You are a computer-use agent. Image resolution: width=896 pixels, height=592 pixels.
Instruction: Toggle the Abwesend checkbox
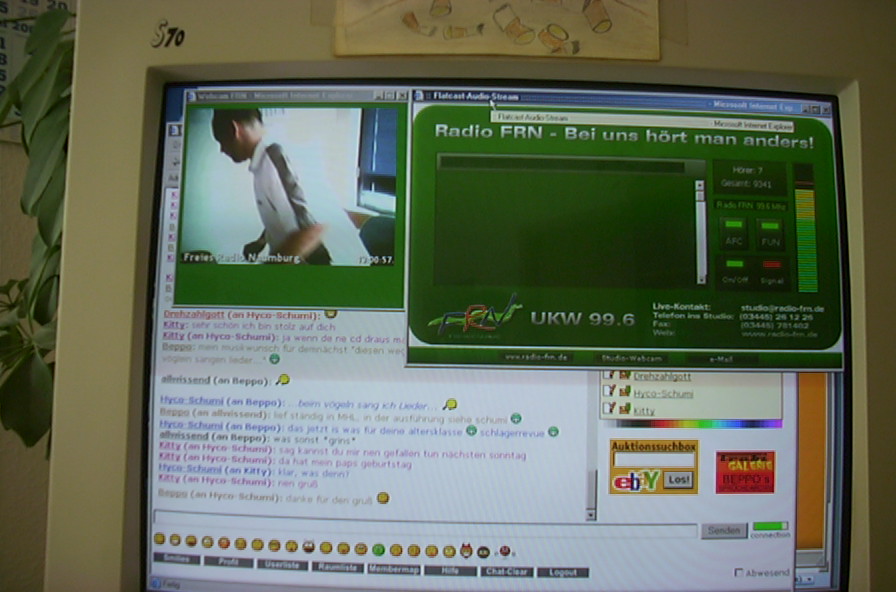pyautogui.click(x=739, y=573)
